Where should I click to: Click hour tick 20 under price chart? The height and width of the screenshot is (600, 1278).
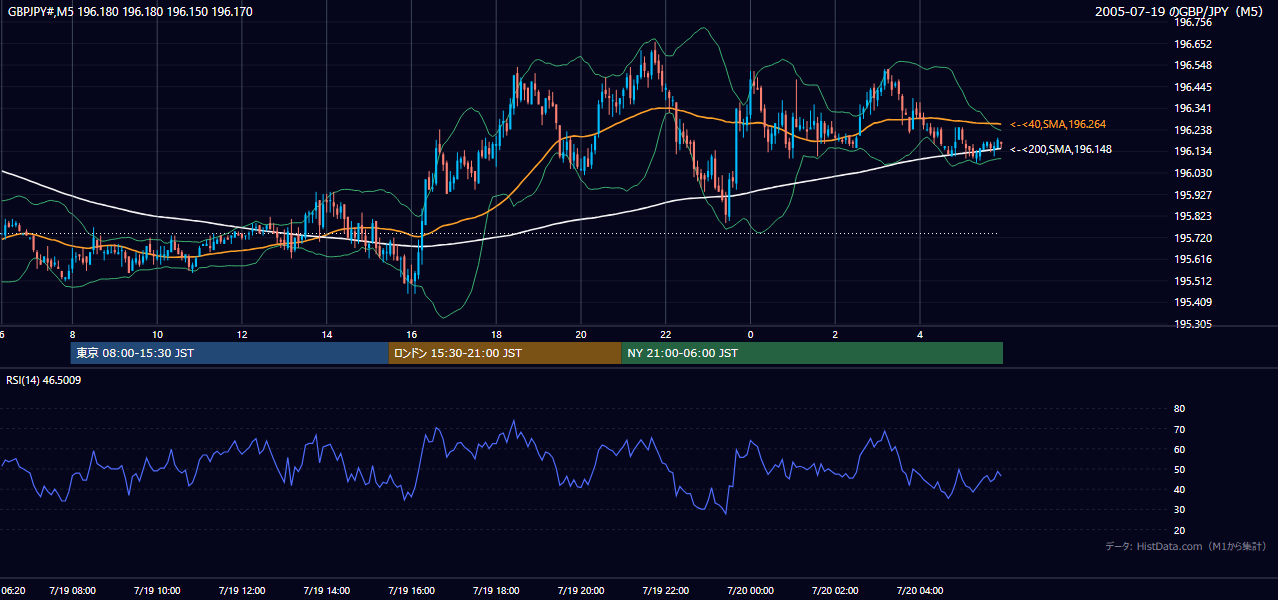click(x=581, y=334)
